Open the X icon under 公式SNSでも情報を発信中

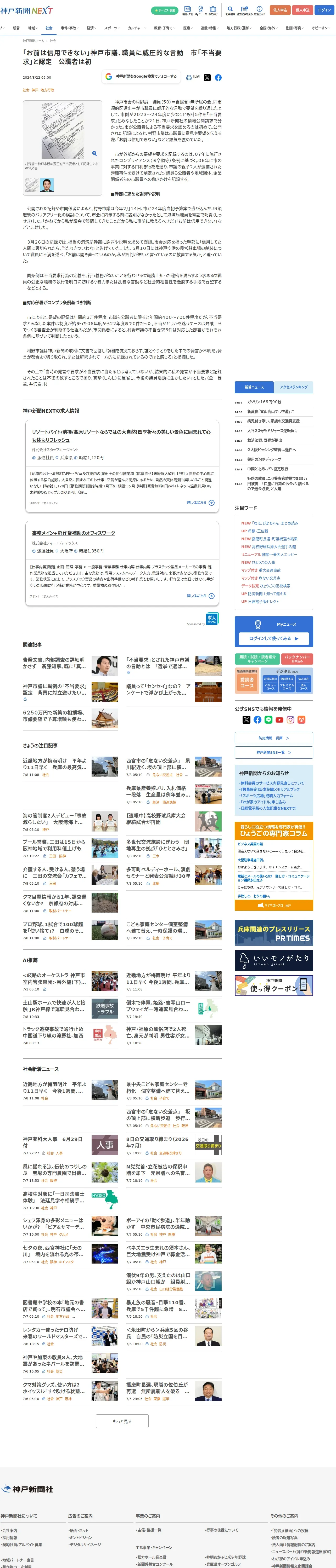pyautogui.click(x=246, y=719)
